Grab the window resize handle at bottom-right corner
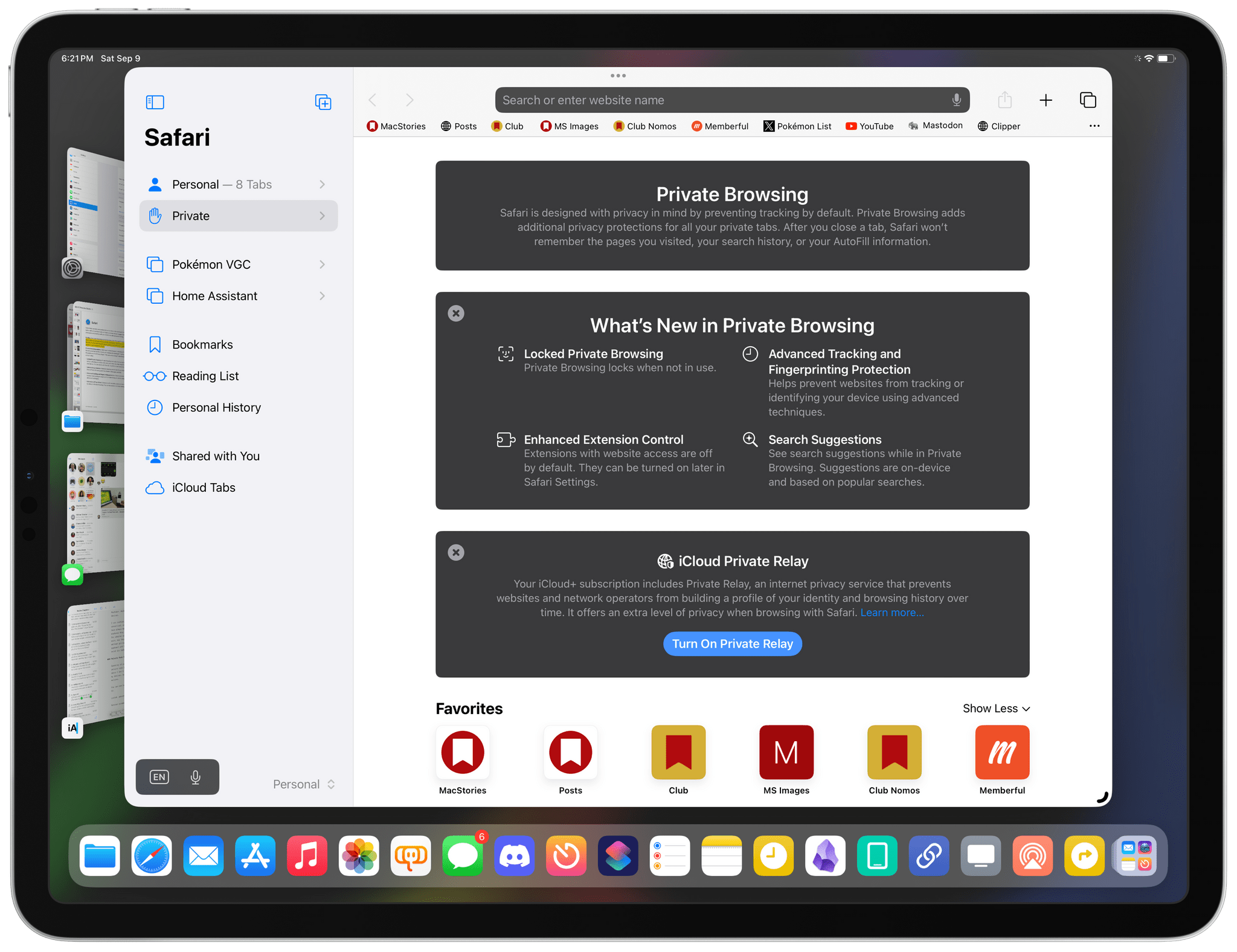1237x952 pixels. click(1102, 798)
